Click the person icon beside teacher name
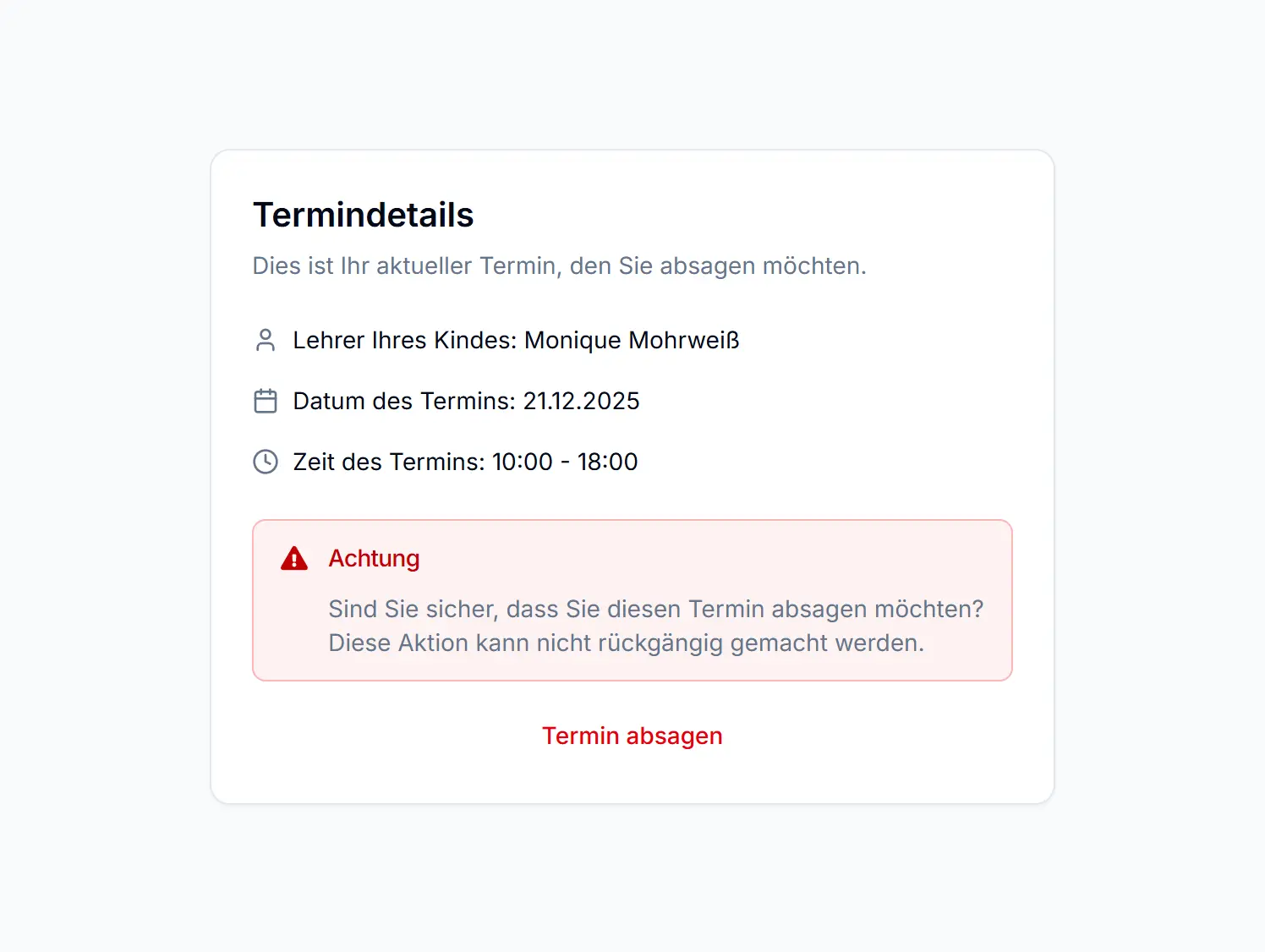The height and width of the screenshot is (952, 1265). pyautogui.click(x=266, y=340)
